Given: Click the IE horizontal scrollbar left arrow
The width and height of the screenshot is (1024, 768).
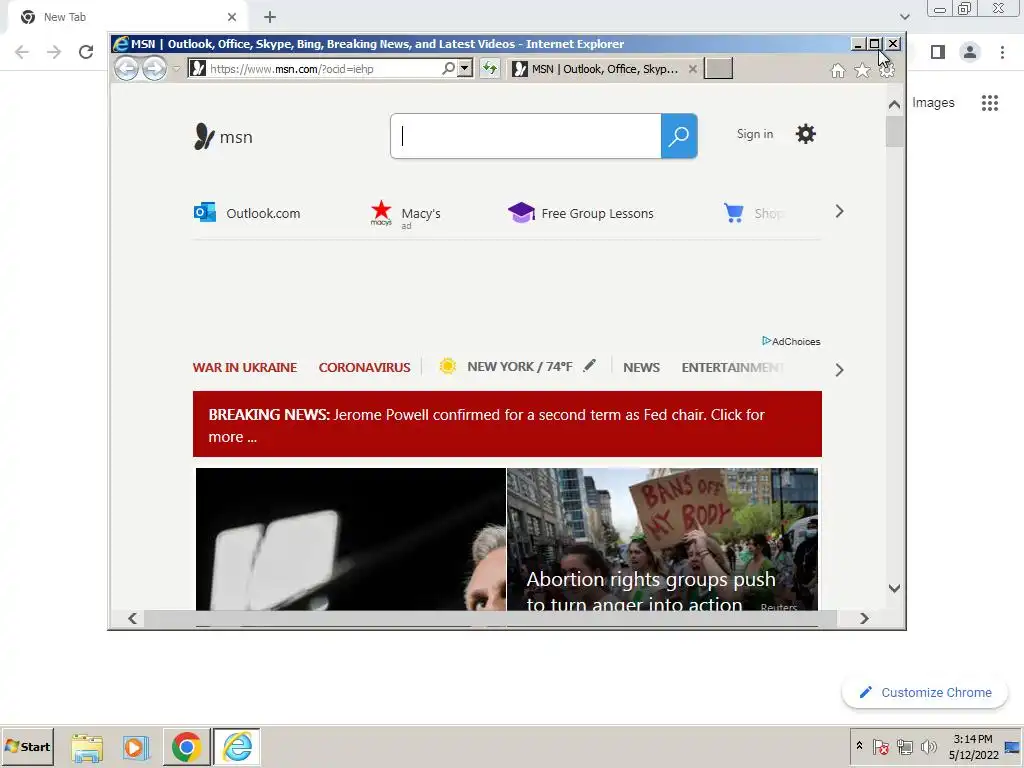Looking at the screenshot, I should tap(133, 618).
